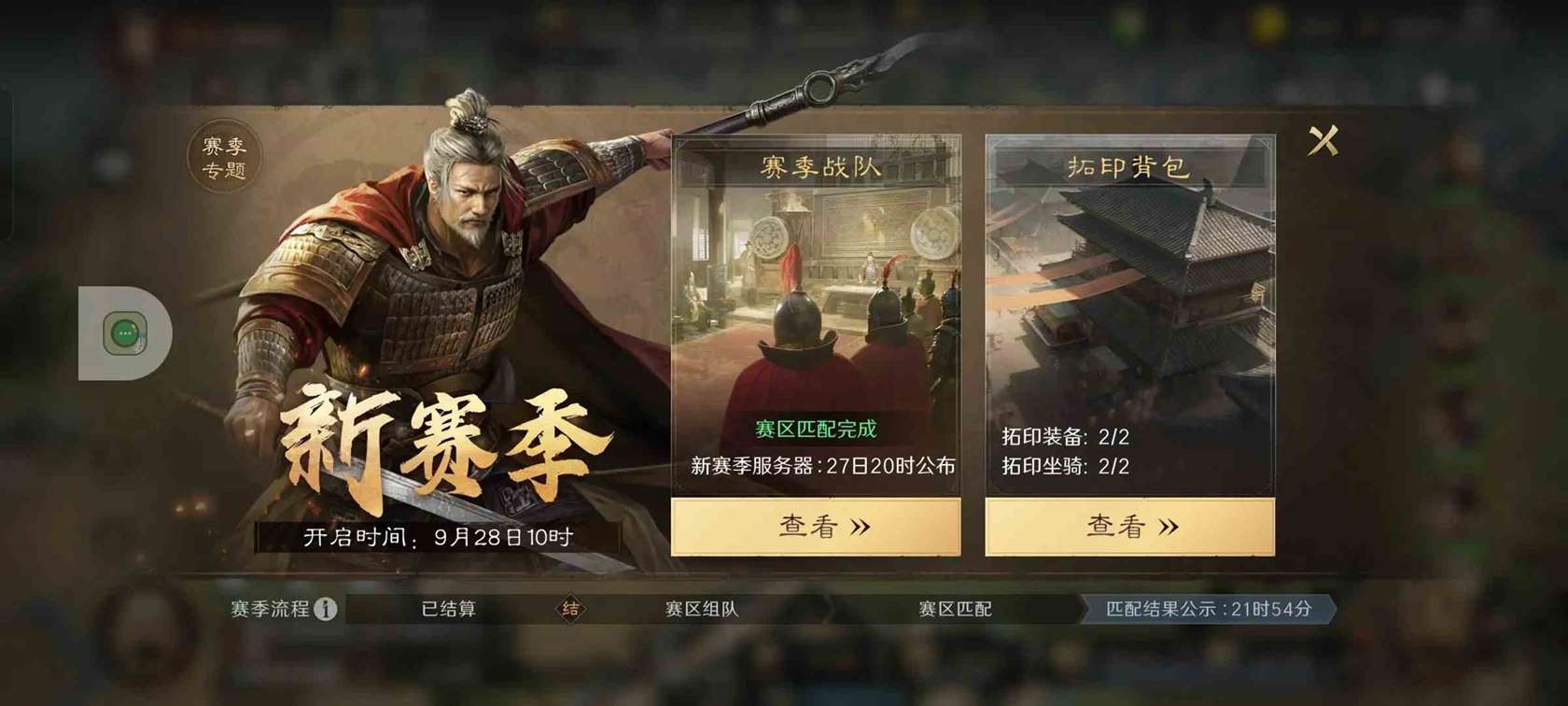Click the 开启时间 9月28日10时 banner
The image size is (1568, 706).
[x=438, y=537]
